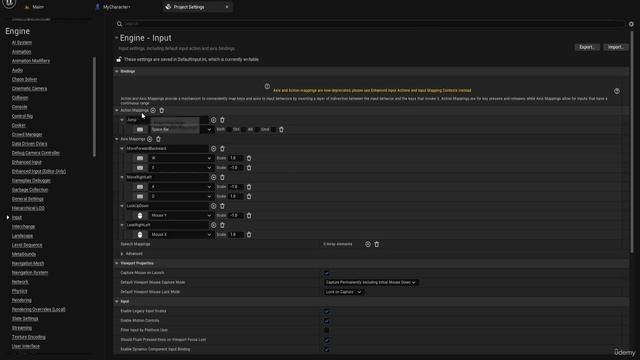This screenshot has width=640, height=360.
Task: Open Physics settings in sidebar
Action: (19, 291)
